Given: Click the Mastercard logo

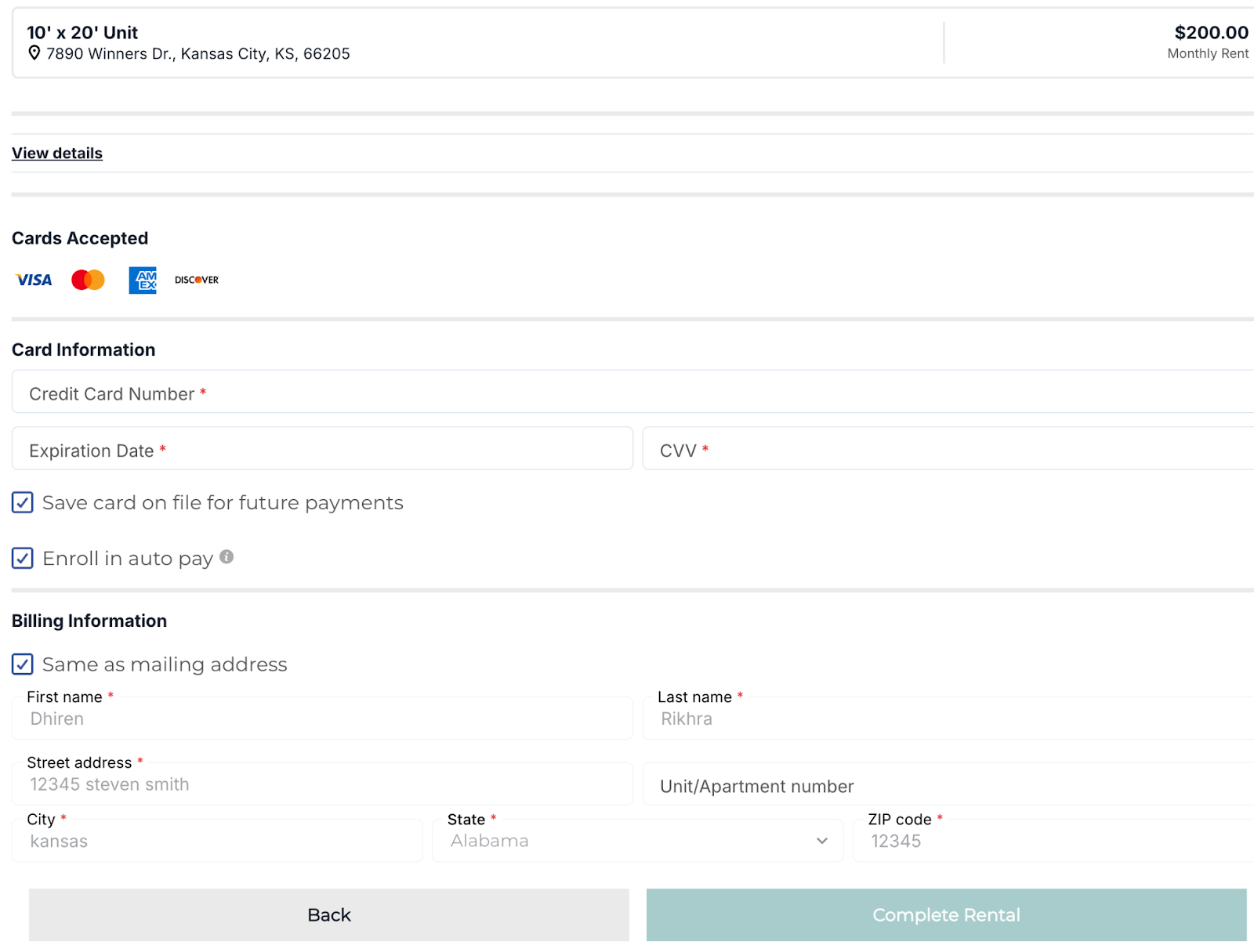Looking at the screenshot, I should (x=88, y=280).
